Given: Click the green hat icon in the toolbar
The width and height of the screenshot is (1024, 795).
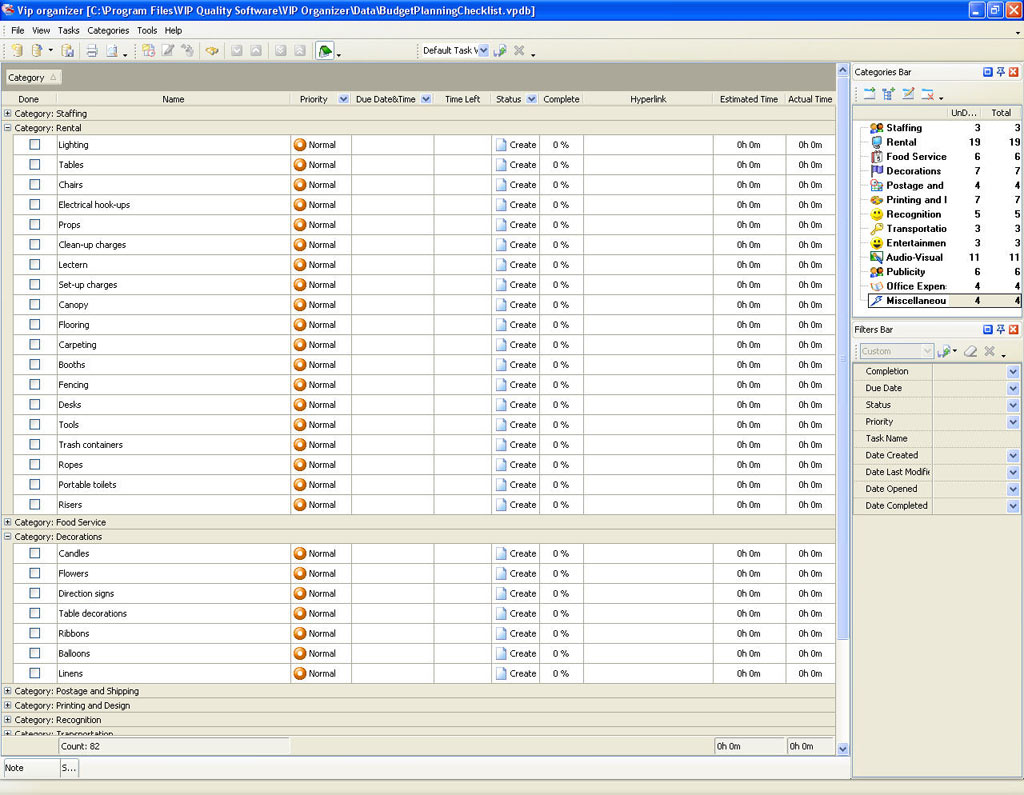Looking at the screenshot, I should pos(324,51).
